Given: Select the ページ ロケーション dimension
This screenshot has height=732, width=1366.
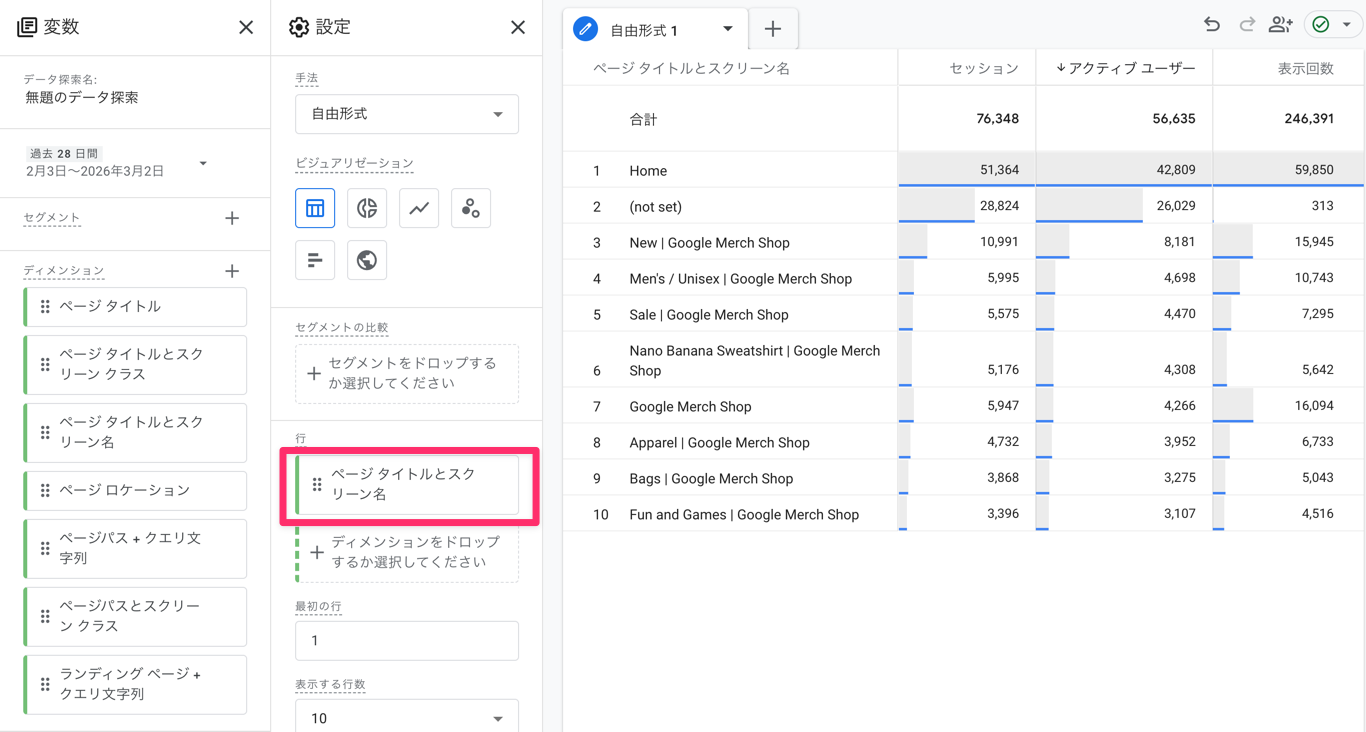Looking at the screenshot, I should (136, 490).
